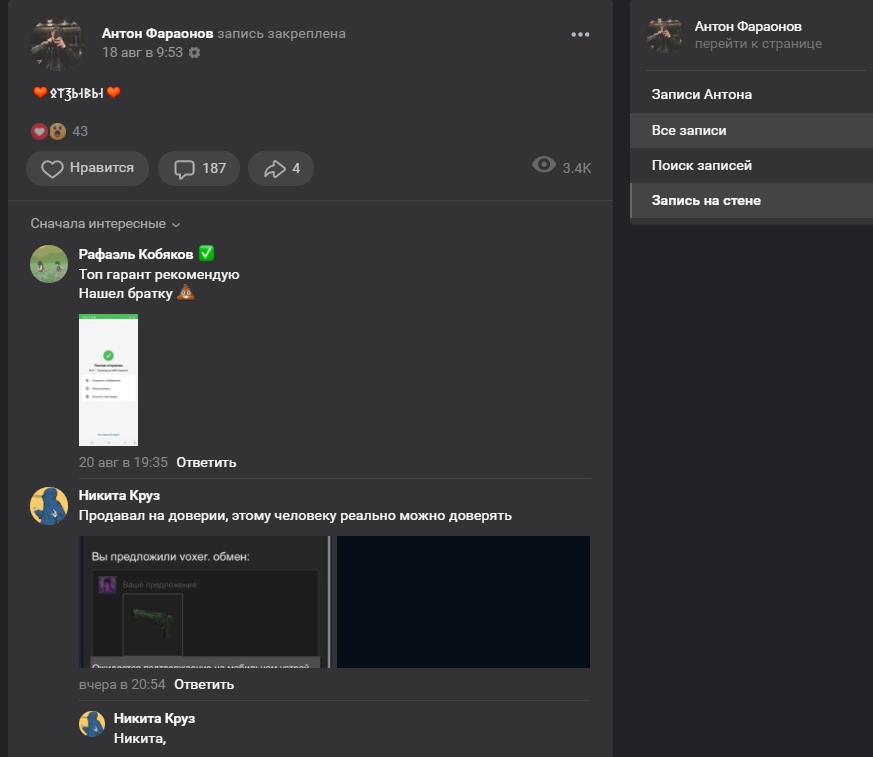Click Никита Круз's avatar next to comment
Screen dimensions: 873x757
pos(49,506)
